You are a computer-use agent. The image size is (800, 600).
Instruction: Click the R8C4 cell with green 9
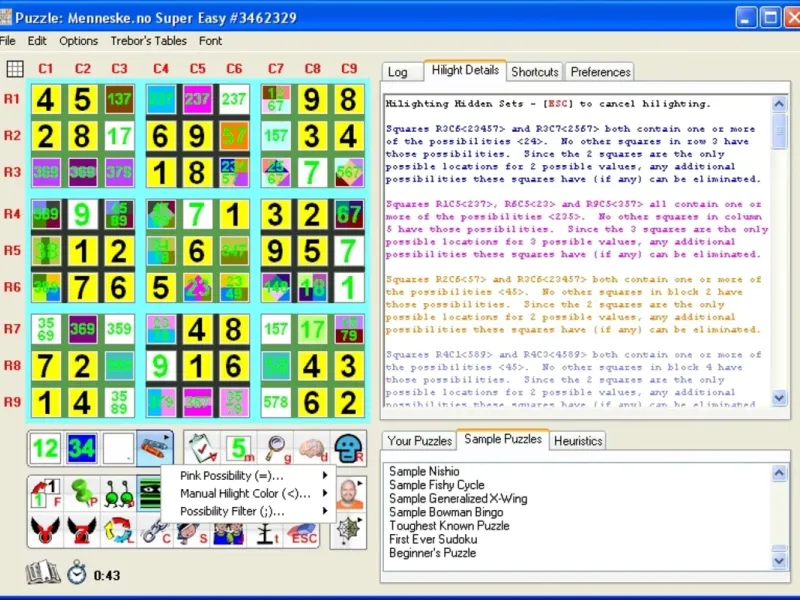tap(161, 366)
